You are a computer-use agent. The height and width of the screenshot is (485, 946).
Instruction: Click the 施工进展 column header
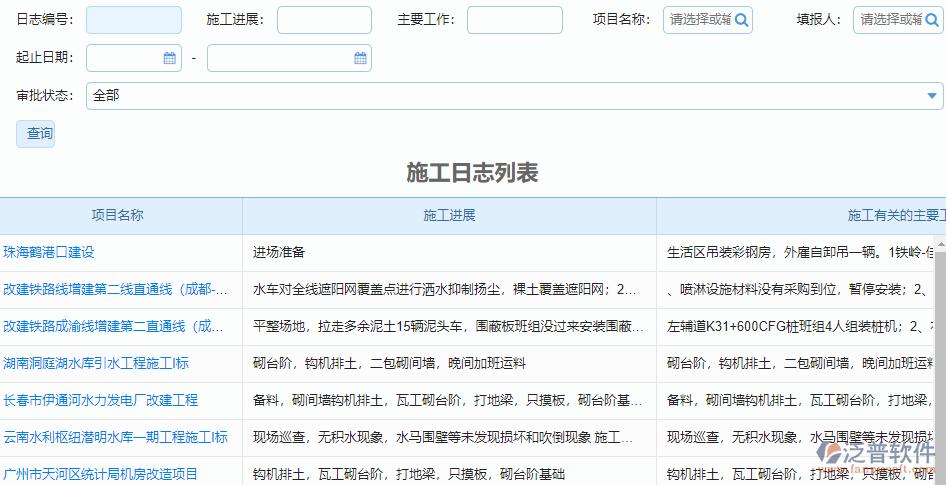click(449, 215)
